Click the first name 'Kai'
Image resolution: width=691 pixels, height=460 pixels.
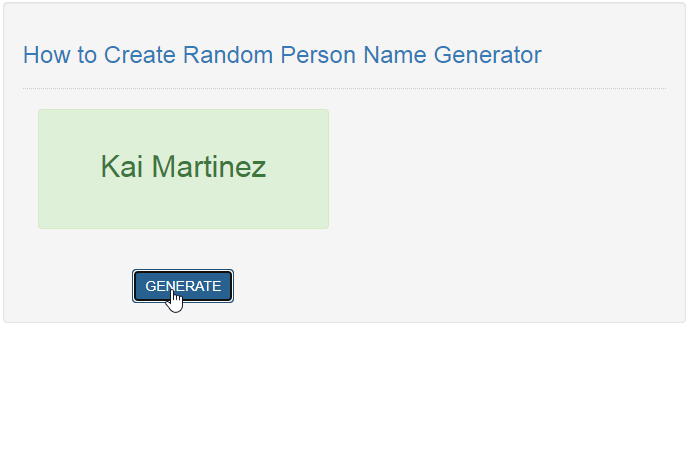click(122, 167)
